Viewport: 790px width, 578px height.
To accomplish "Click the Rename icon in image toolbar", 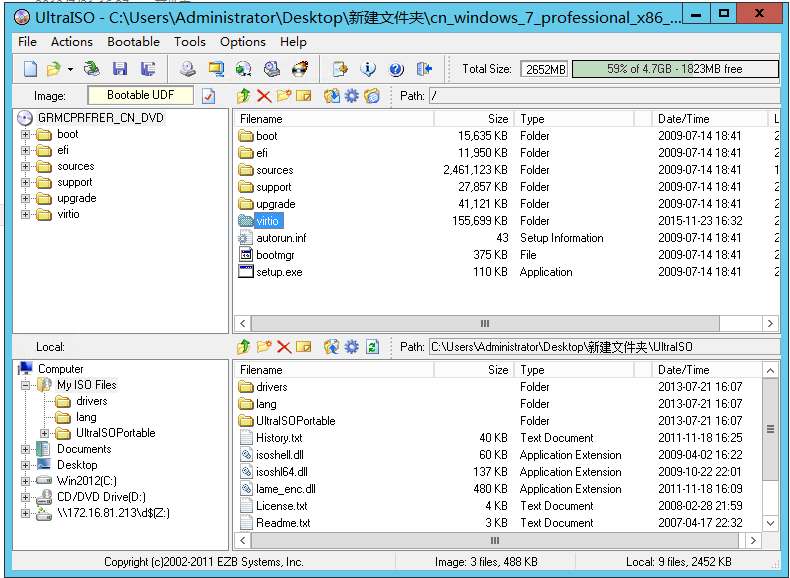I will [304, 95].
